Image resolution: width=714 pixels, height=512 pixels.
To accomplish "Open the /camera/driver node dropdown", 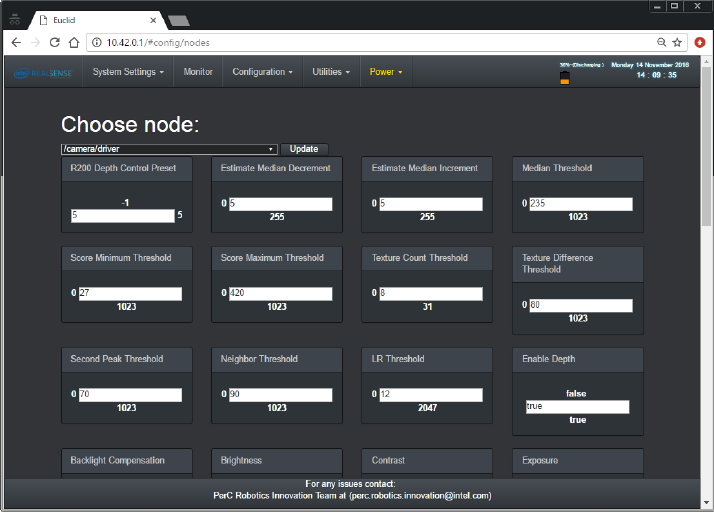I will coord(169,149).
